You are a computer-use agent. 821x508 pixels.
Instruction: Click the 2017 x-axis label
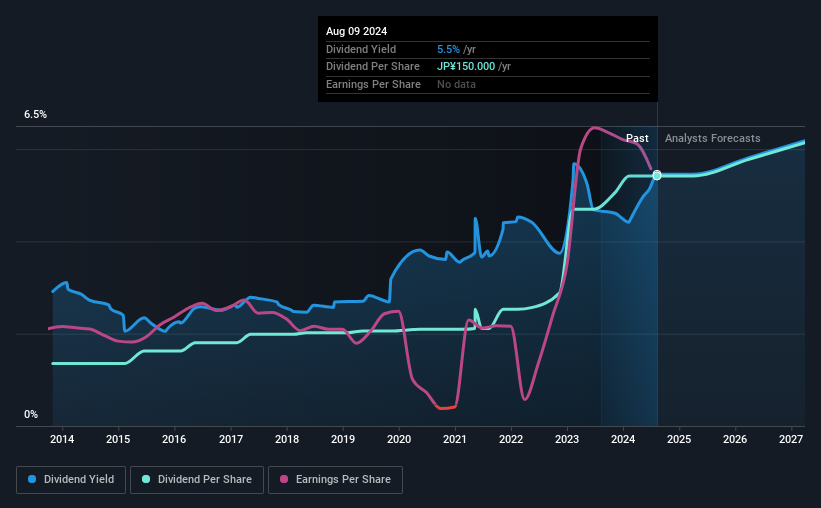230,439
